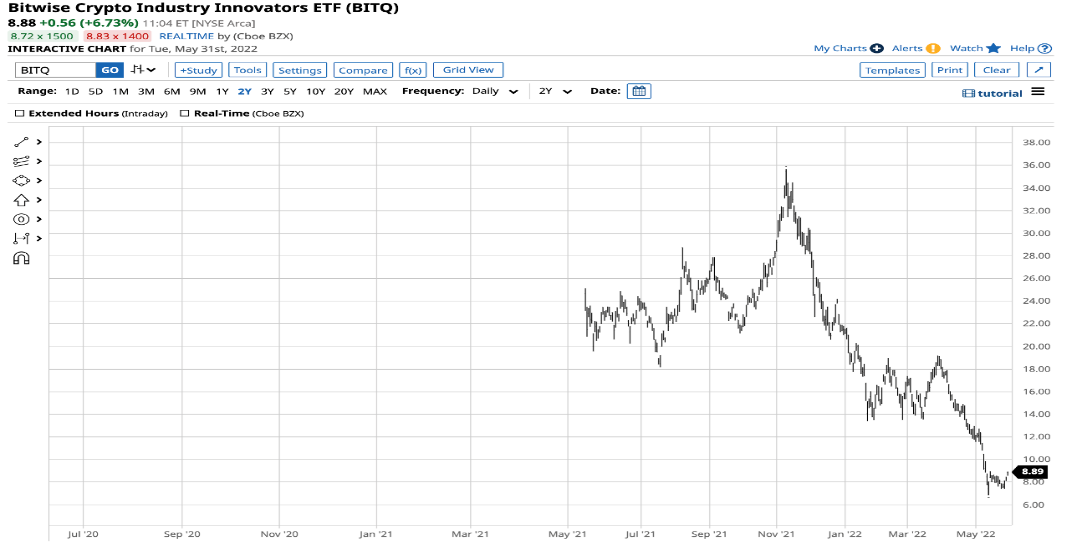
Task: Click the Help question mark icon
Action: pos(1045,49)
